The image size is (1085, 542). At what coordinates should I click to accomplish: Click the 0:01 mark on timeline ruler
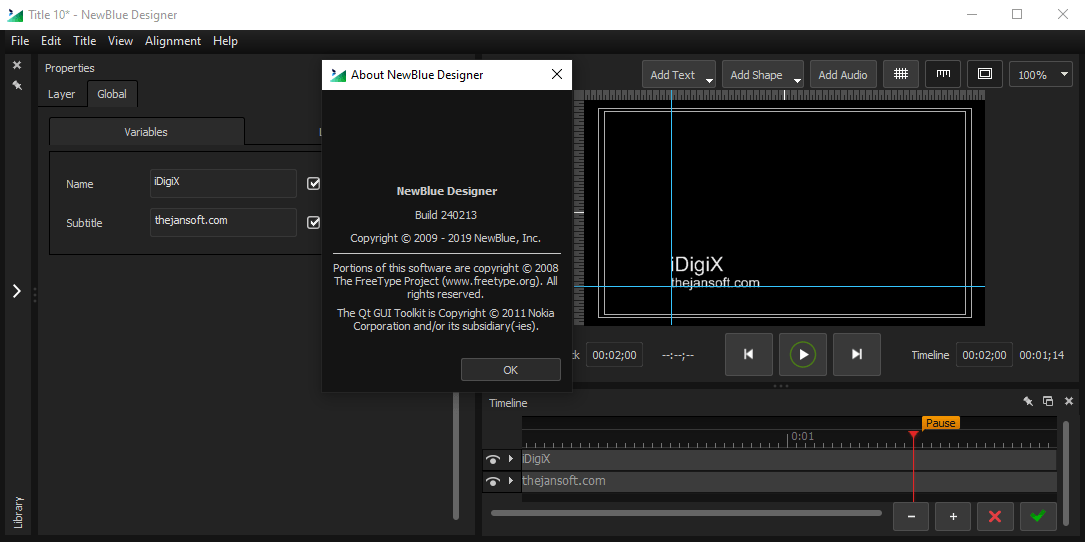point(803,437)
